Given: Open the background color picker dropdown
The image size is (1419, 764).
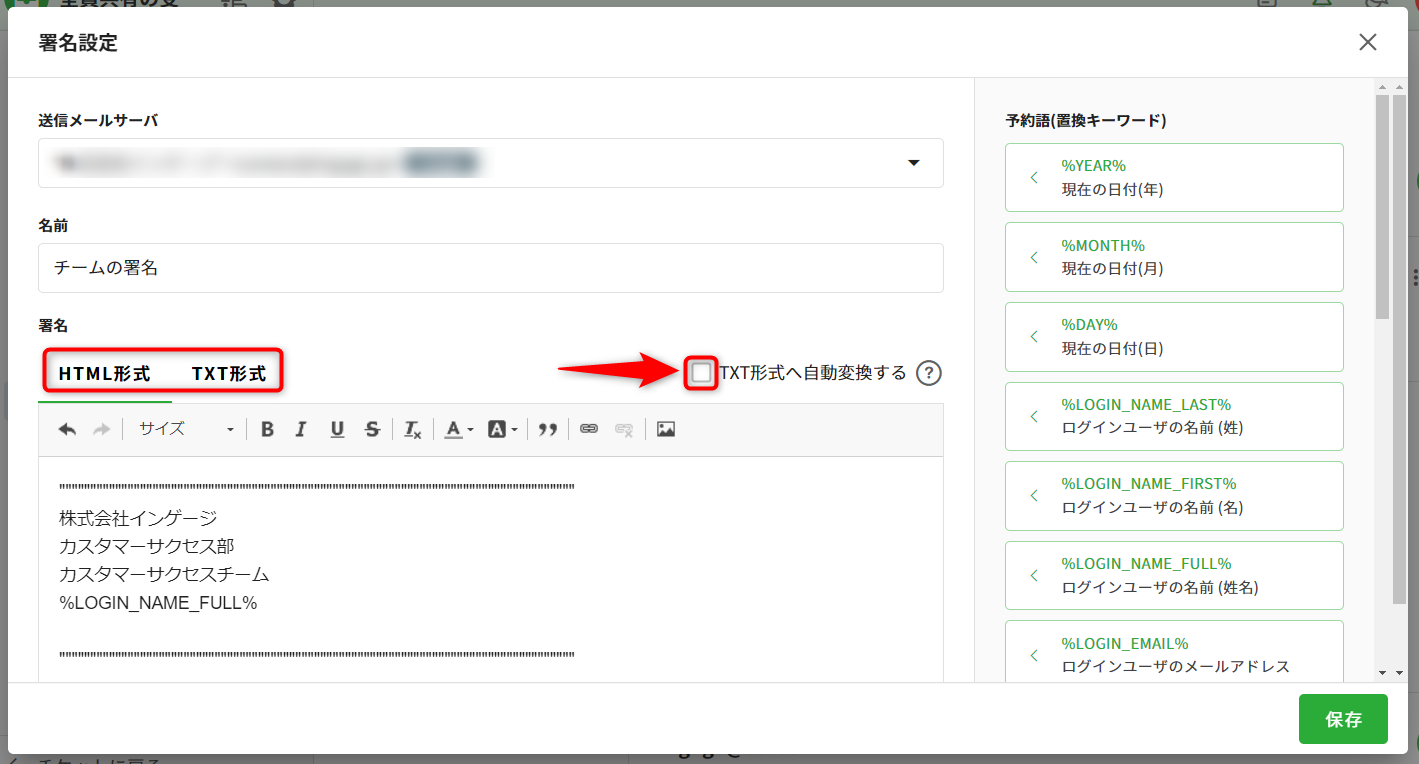Looking at the screenshot, I should point(502,429).
